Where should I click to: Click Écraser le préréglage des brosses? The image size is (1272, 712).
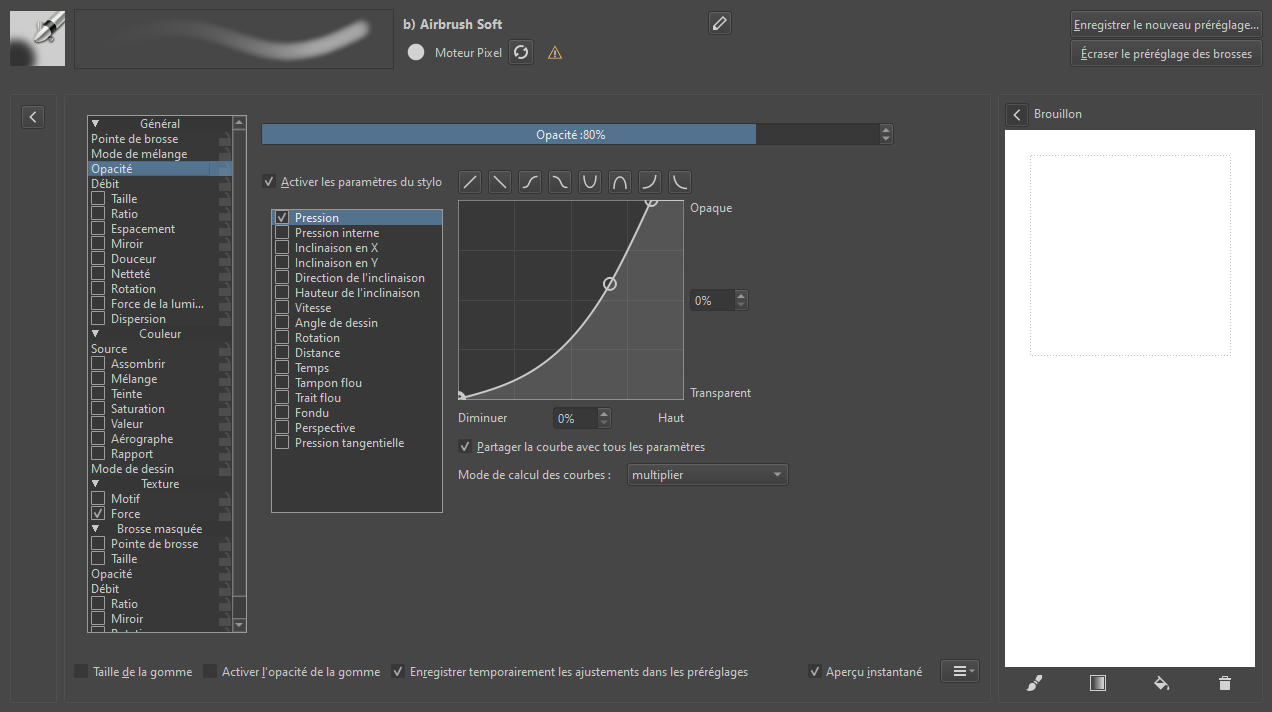(1165, 53)
